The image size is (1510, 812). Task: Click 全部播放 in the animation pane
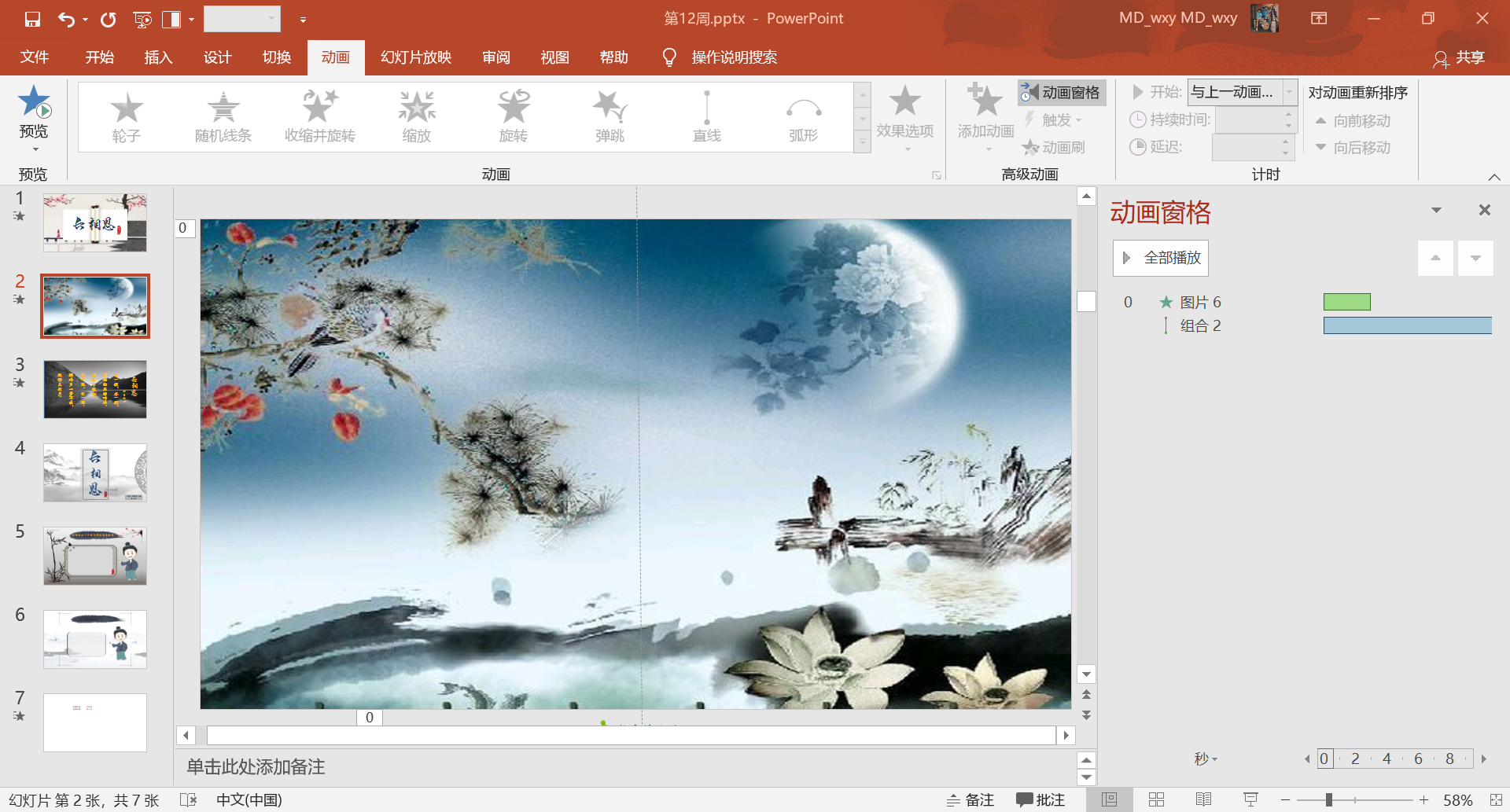pyautogui.click(x=1161, y=258)
